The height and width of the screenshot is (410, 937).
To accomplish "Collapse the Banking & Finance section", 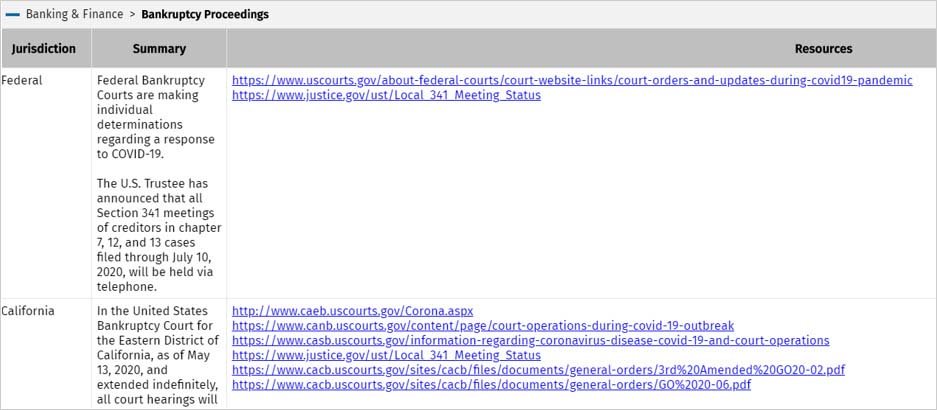I will click(13, 15).
